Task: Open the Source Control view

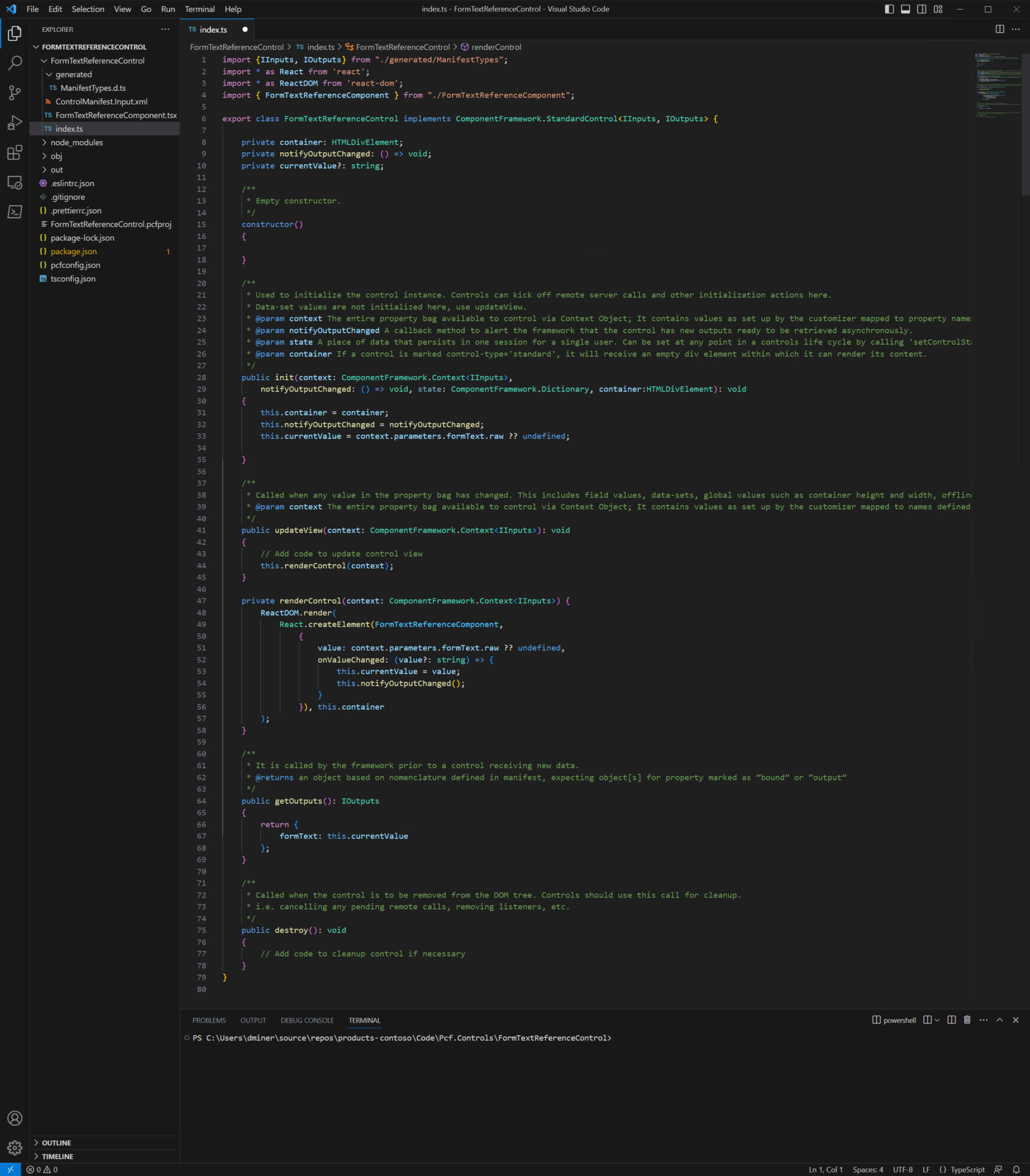Action: tap(14, 92)
